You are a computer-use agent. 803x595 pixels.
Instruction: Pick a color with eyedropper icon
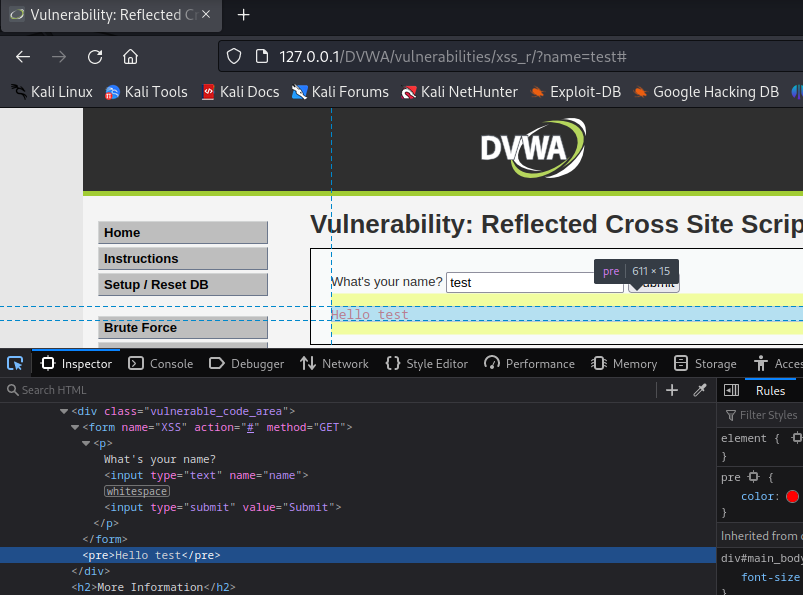coord(700,390)
